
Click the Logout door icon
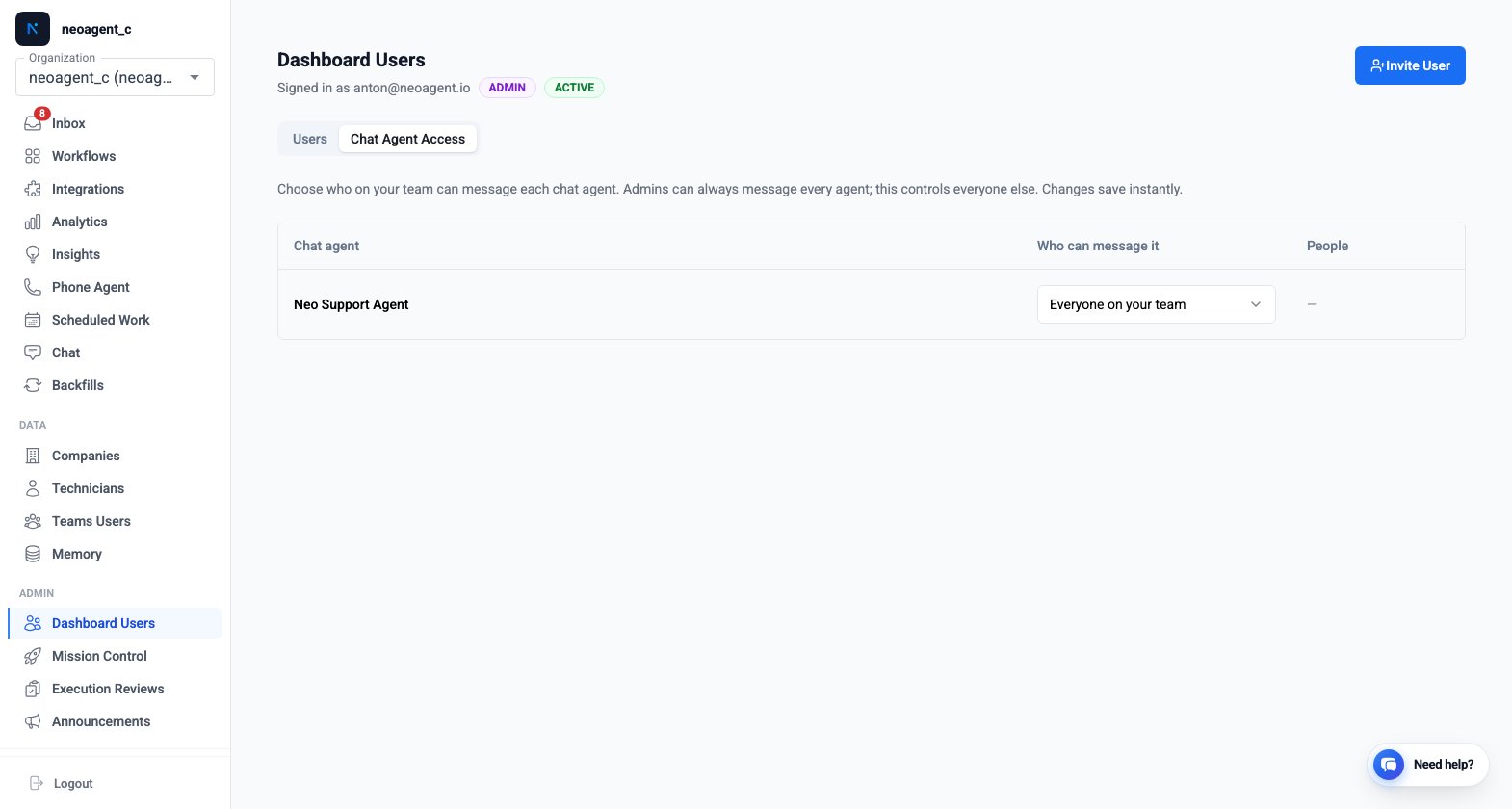click(37, 783)
